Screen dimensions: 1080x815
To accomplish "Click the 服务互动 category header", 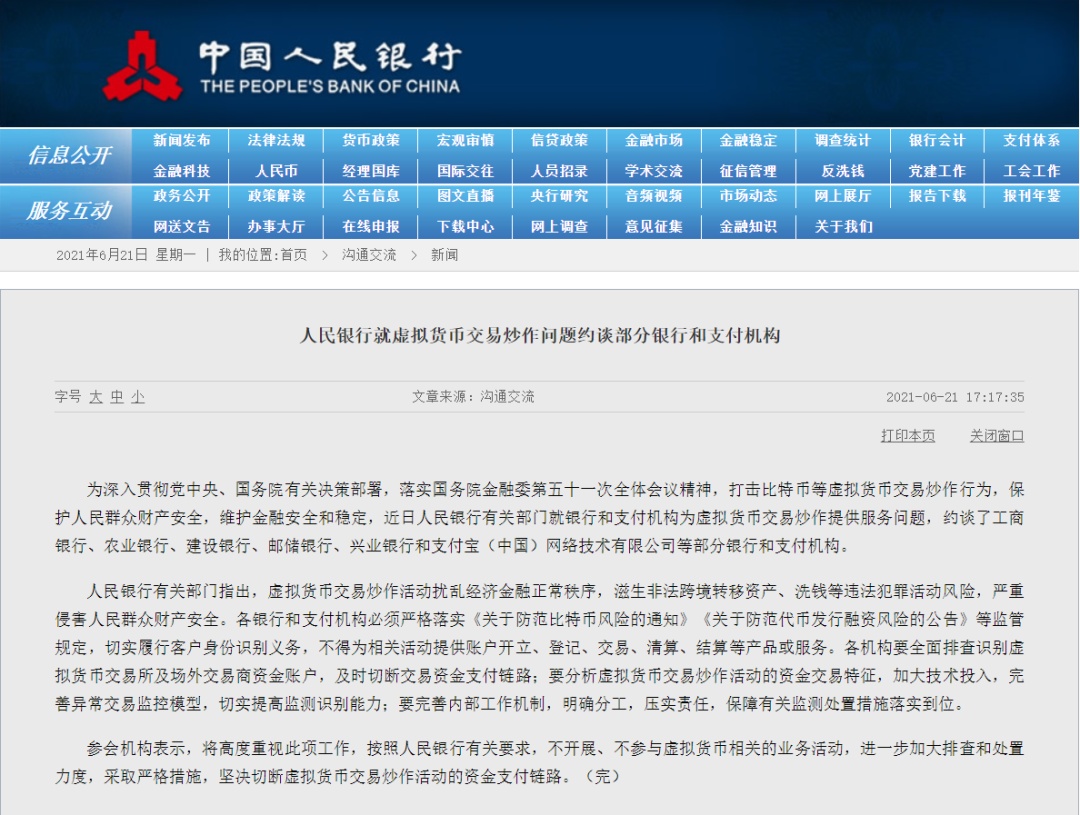I will point(69,211).
